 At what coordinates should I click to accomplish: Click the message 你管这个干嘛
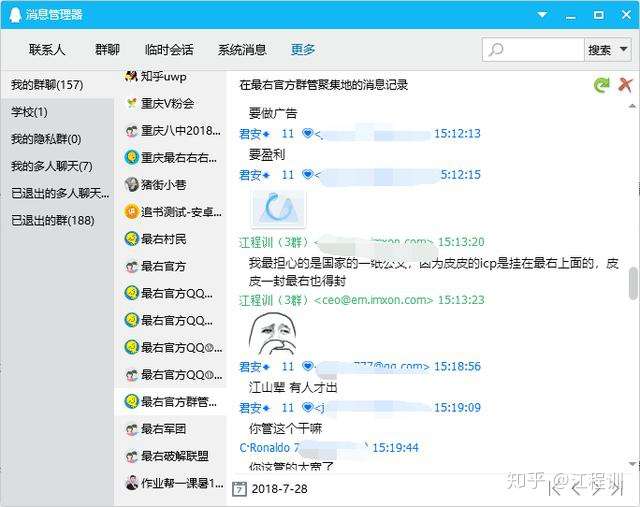click(x=285, y=428)
